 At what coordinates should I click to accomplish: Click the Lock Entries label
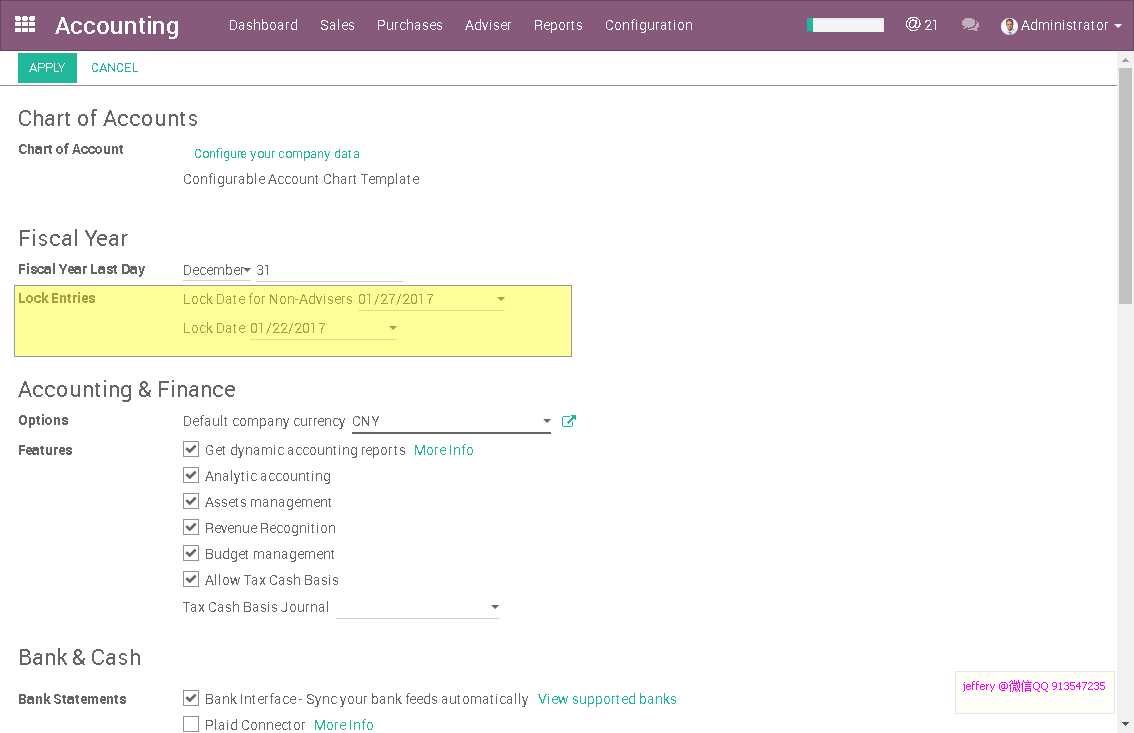56,298
